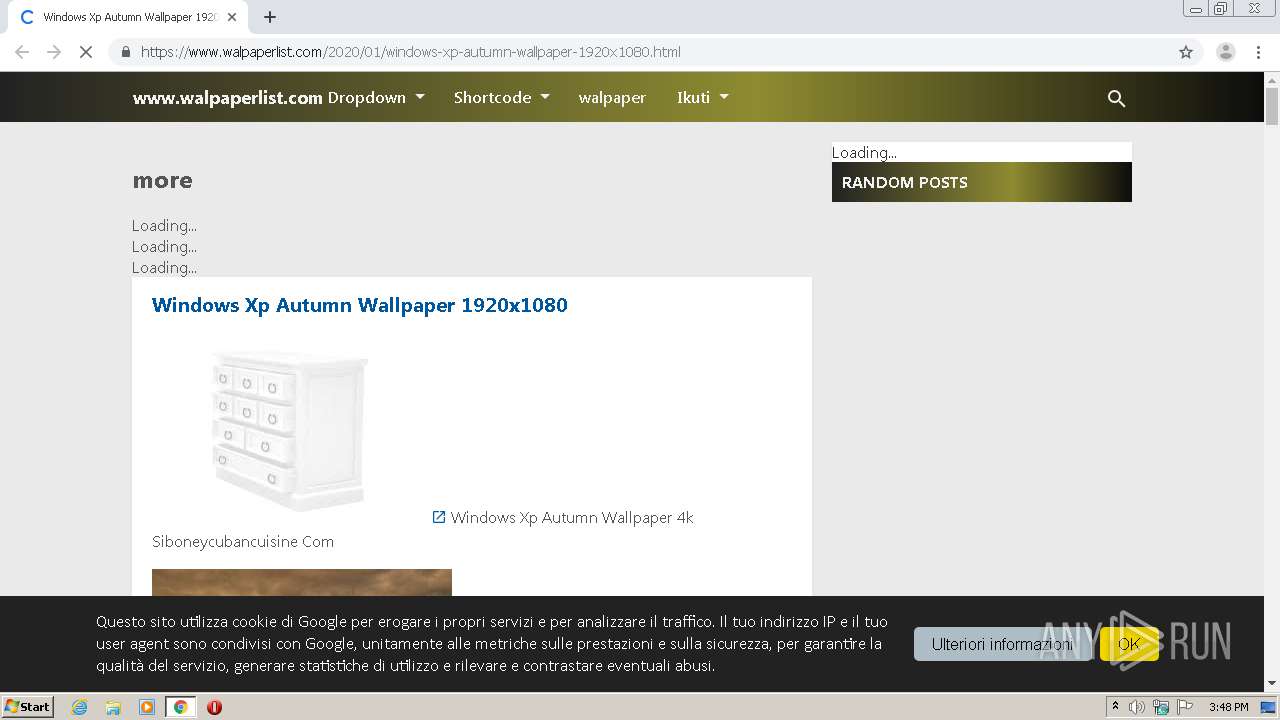Accept cookies with OK button

(x=1129, y=644)
